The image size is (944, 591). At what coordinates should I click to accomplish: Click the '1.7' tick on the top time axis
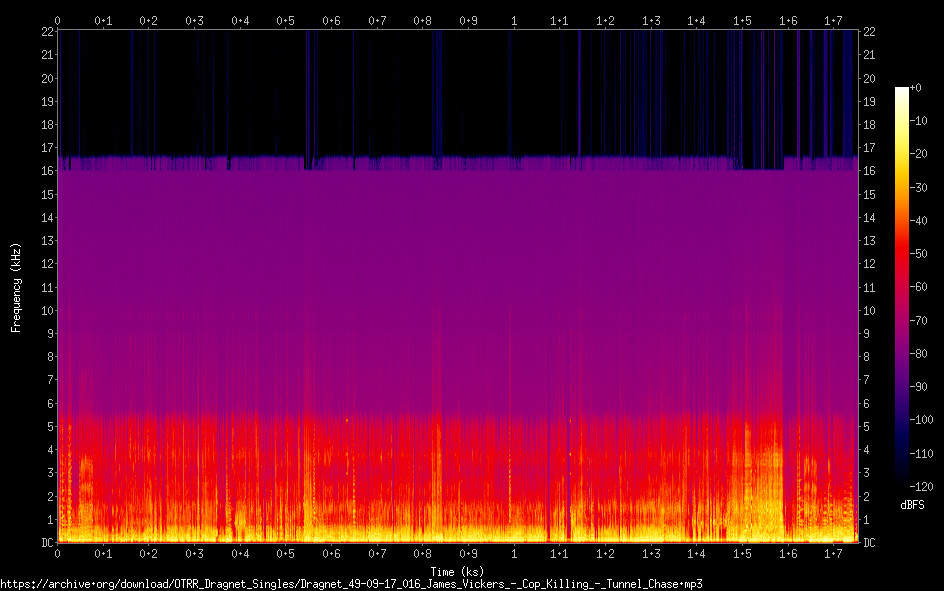833,20
